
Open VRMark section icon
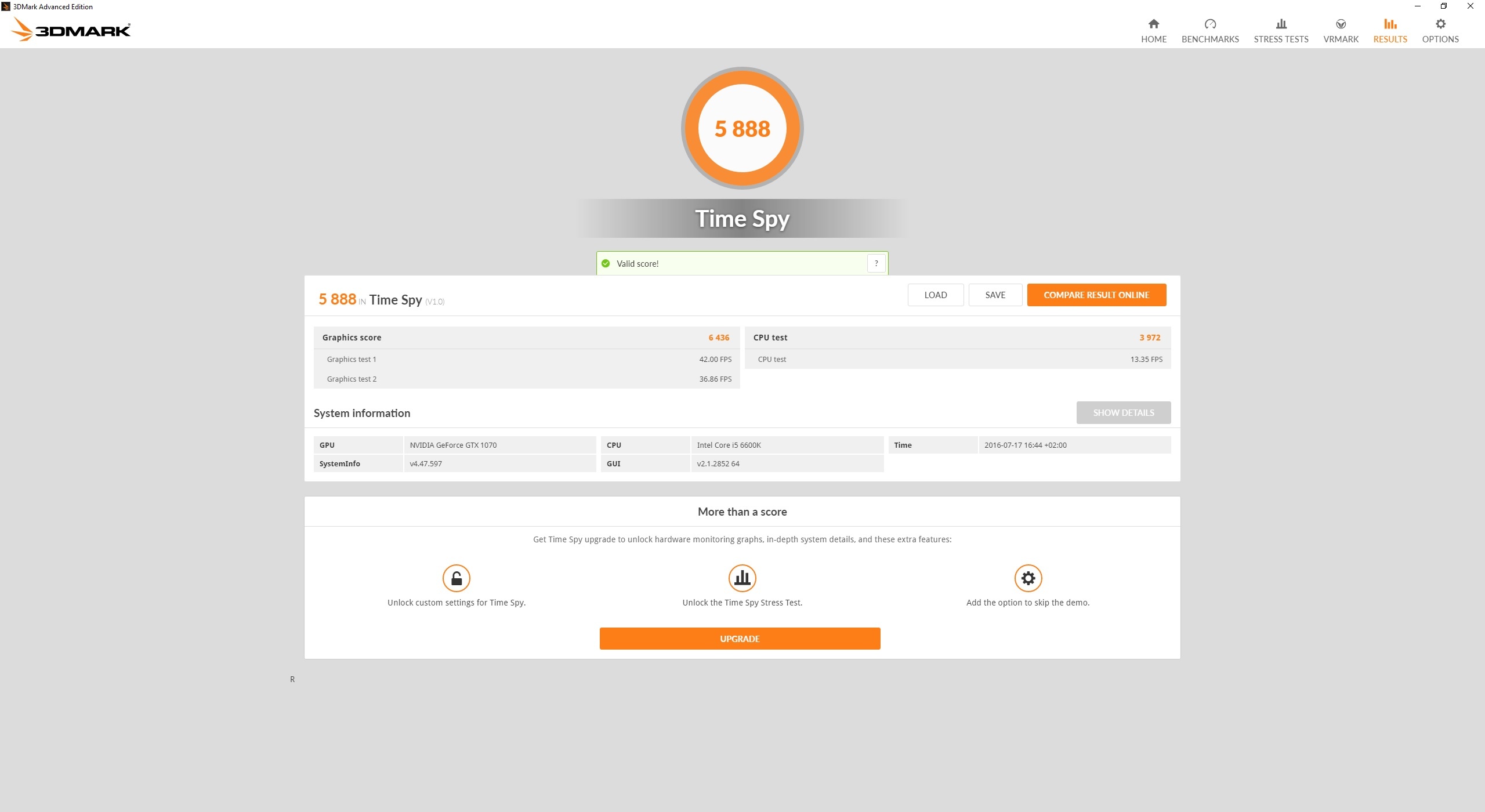pyautogui.click(x=1340, y=24)
